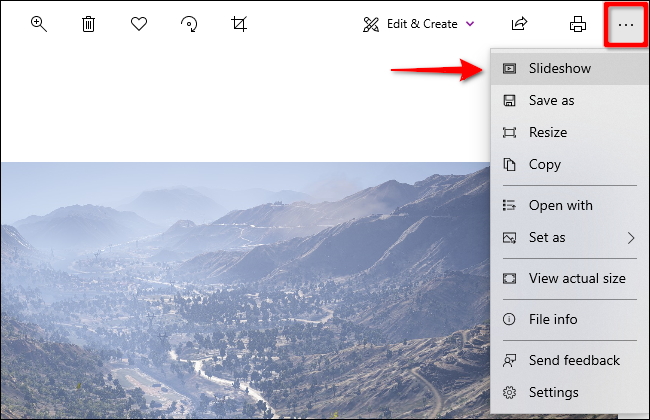The height and width of the screenshot is (420, 650).
Task: Click Copy in the context menu
Action: [x=544, y=165]
